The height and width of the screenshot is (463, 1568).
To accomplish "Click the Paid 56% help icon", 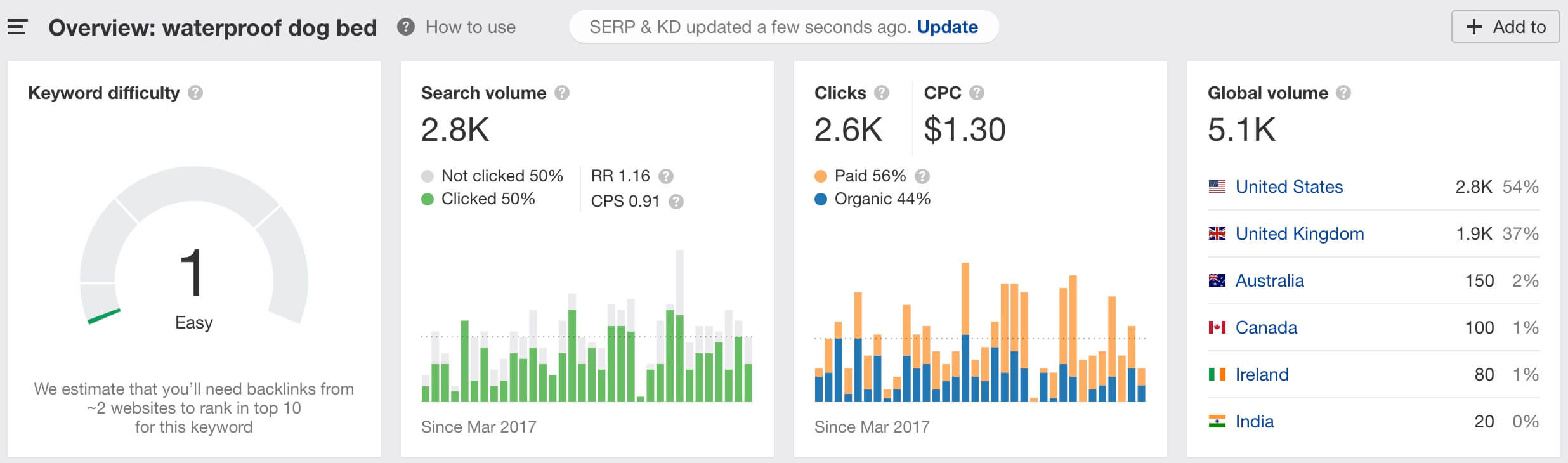I will pyautogui.click(x=922, y=176).
